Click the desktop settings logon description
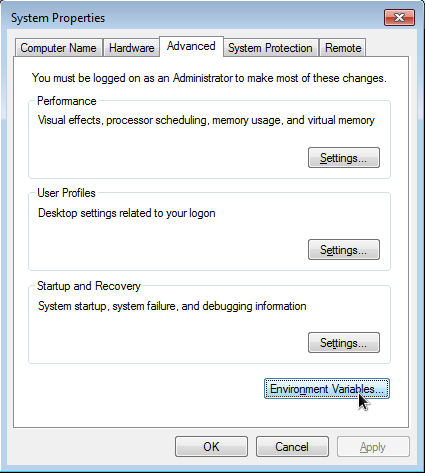The height and width of the screenshot is (473, 425). click(127, 213)
